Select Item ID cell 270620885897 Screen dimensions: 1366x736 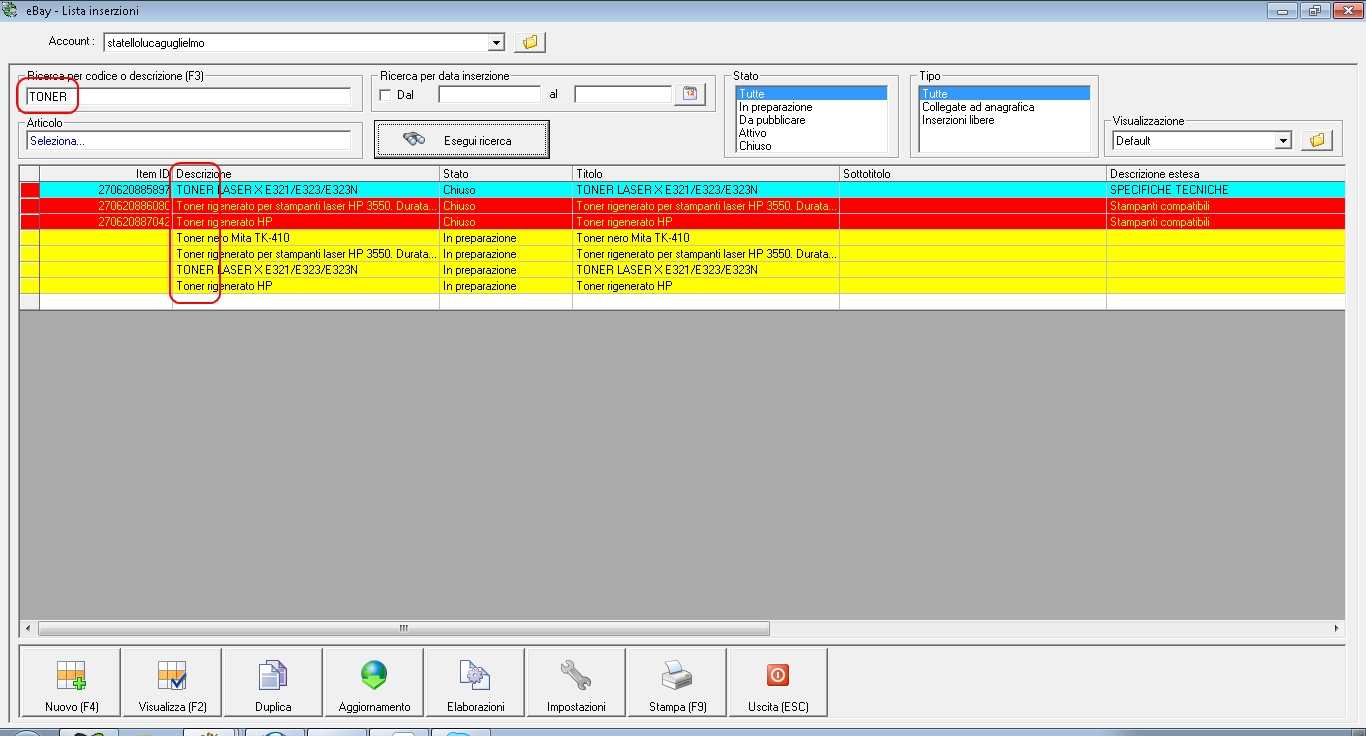click(106, 190)
